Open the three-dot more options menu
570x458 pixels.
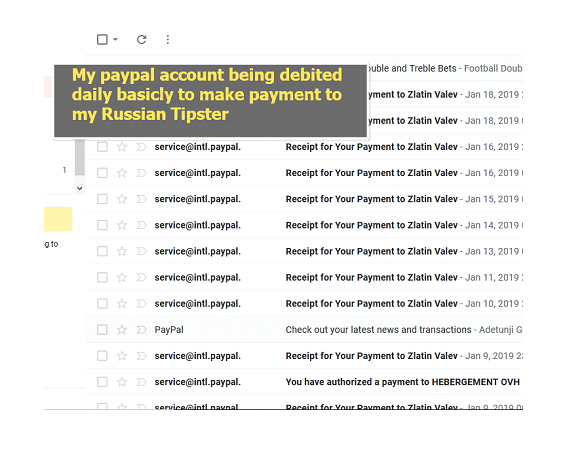[x=168, y=39]
